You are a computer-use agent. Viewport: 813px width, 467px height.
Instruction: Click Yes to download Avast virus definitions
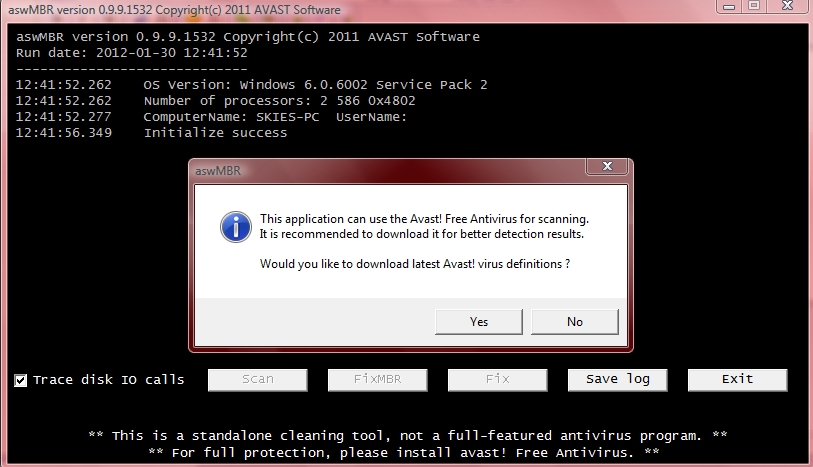click(x=479, y=322)
